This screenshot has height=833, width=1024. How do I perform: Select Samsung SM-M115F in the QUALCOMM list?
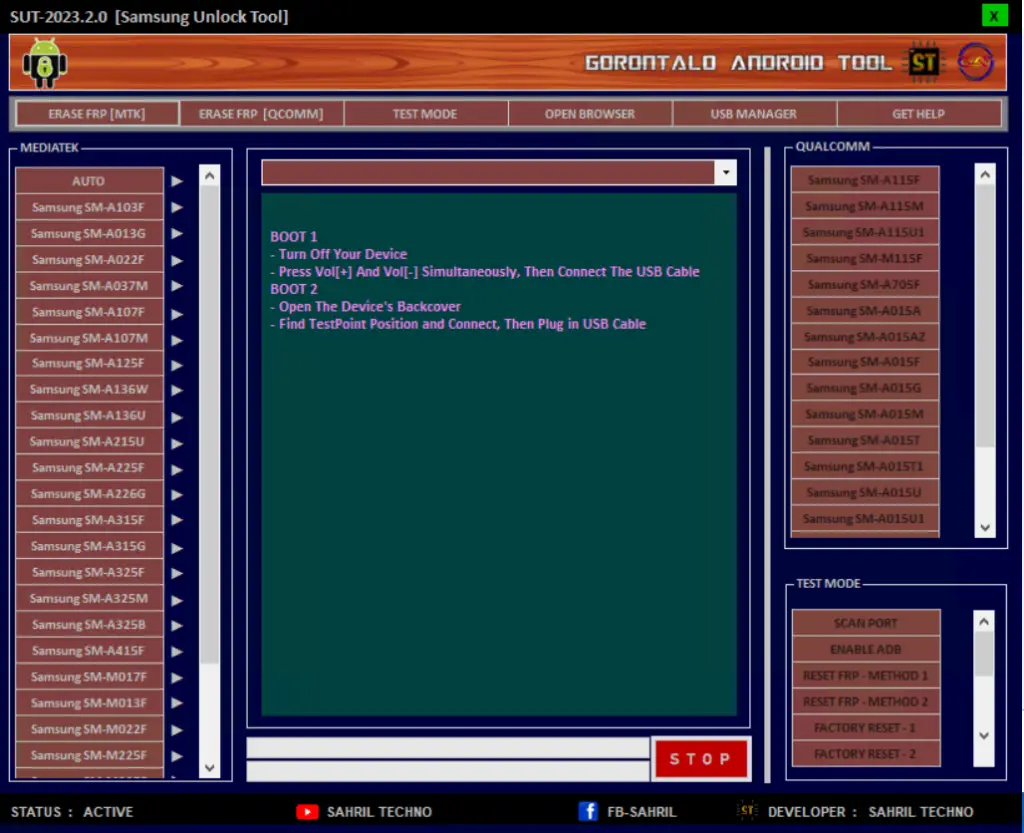coord(865,259)
